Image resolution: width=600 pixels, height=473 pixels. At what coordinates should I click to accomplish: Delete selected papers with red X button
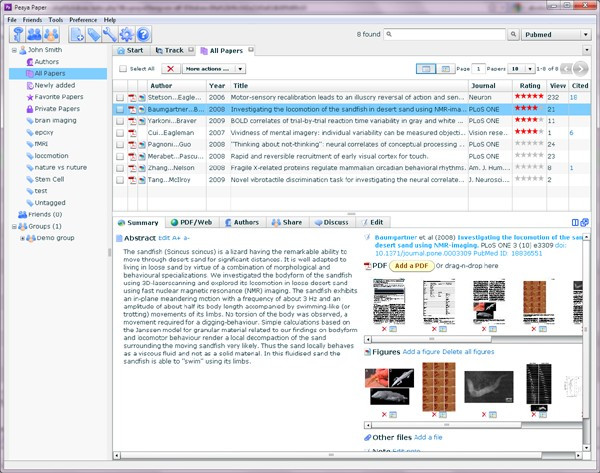pos(171,69)
